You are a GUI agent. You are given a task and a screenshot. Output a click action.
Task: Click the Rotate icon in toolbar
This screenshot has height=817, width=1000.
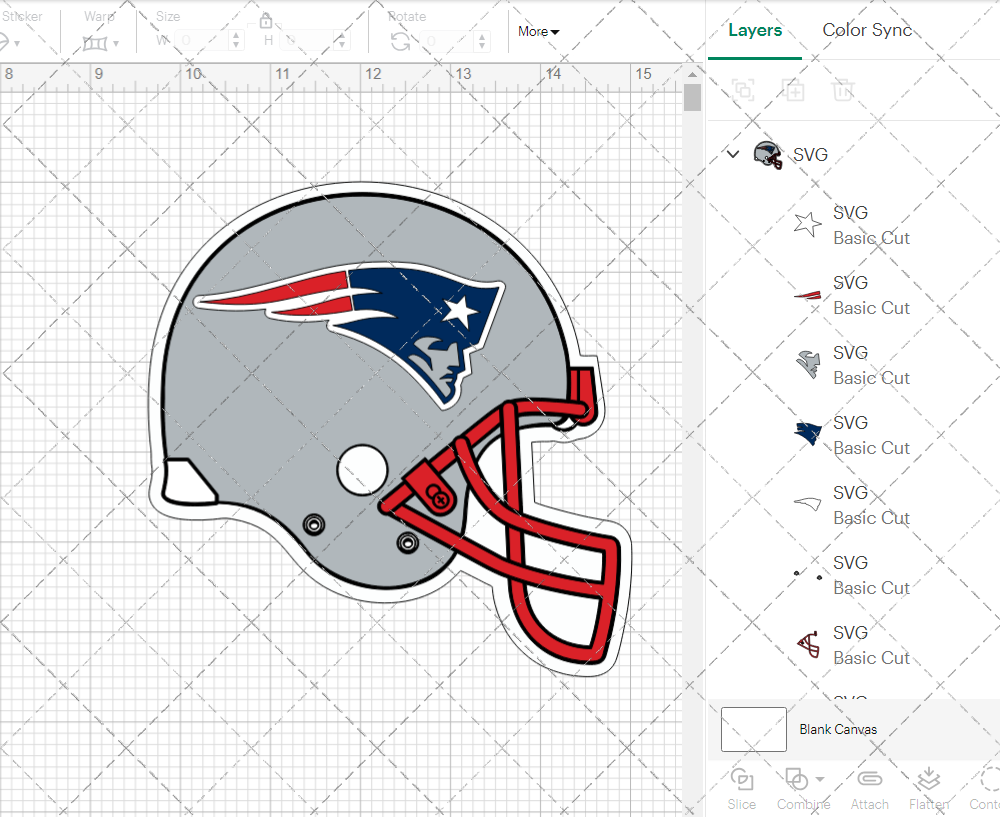tap(400, 41)
